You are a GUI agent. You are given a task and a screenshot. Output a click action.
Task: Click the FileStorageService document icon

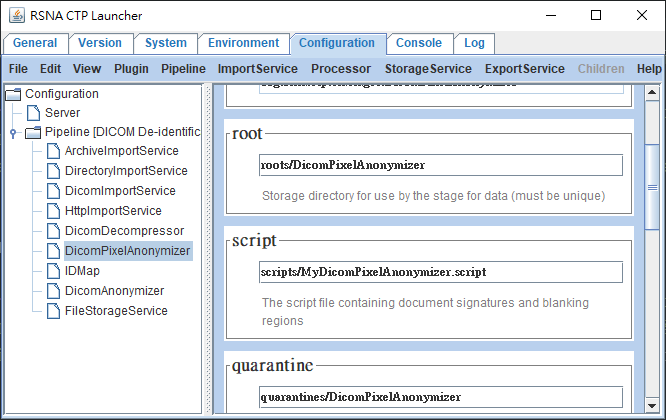tap(53, 310)
